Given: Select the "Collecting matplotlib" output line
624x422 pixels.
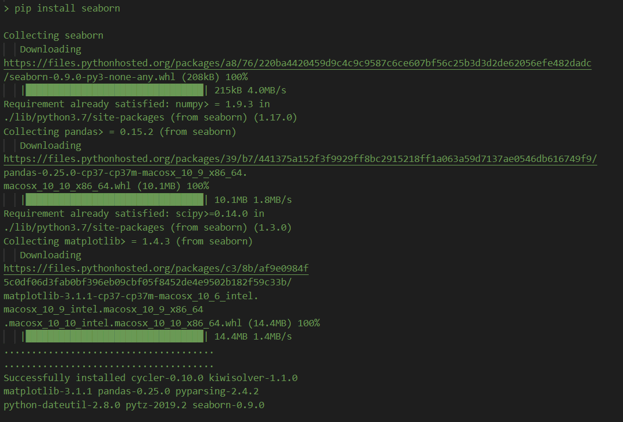Looking at the screenshot, I should (x=127, y=241).
